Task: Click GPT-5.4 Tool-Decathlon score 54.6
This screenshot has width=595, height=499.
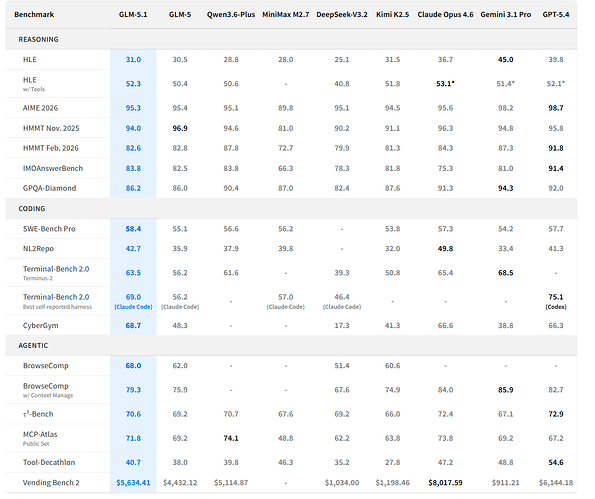Action: click(x=556, y=462)
